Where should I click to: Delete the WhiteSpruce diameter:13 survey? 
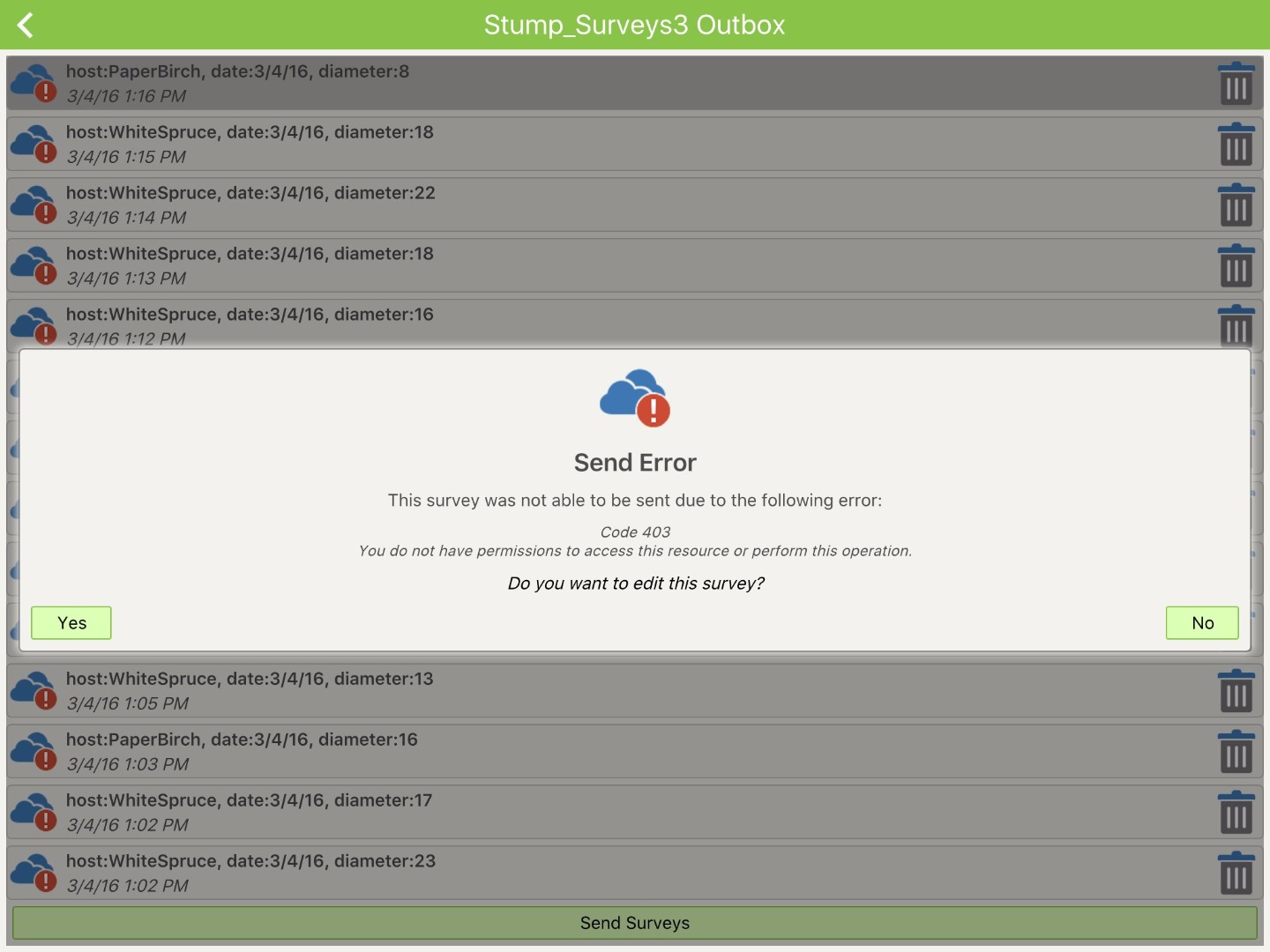coord(1236,691)
